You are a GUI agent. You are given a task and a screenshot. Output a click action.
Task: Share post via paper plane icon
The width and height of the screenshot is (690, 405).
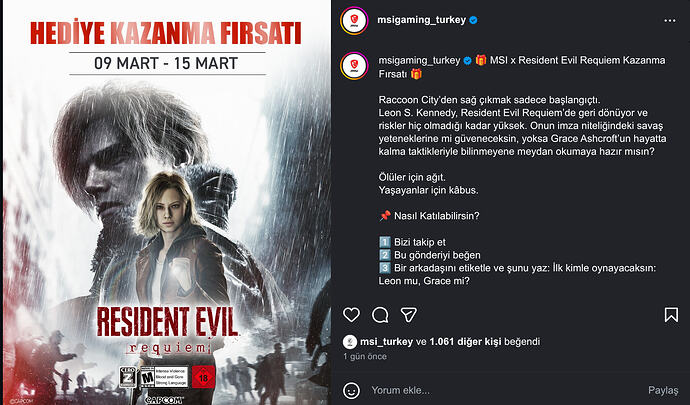coord(408,315)
